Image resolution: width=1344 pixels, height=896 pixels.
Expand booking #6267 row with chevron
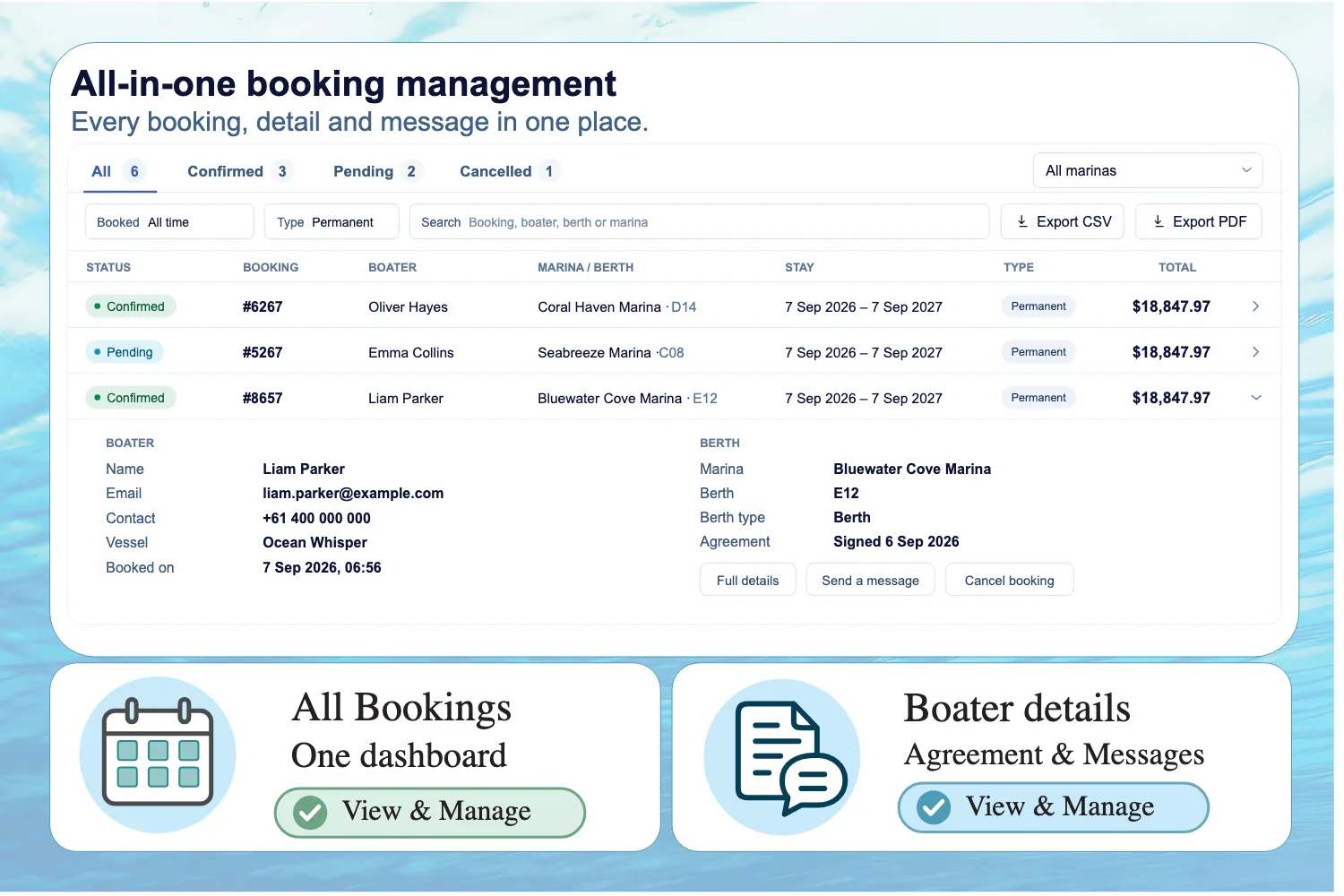pos(1256,306)
